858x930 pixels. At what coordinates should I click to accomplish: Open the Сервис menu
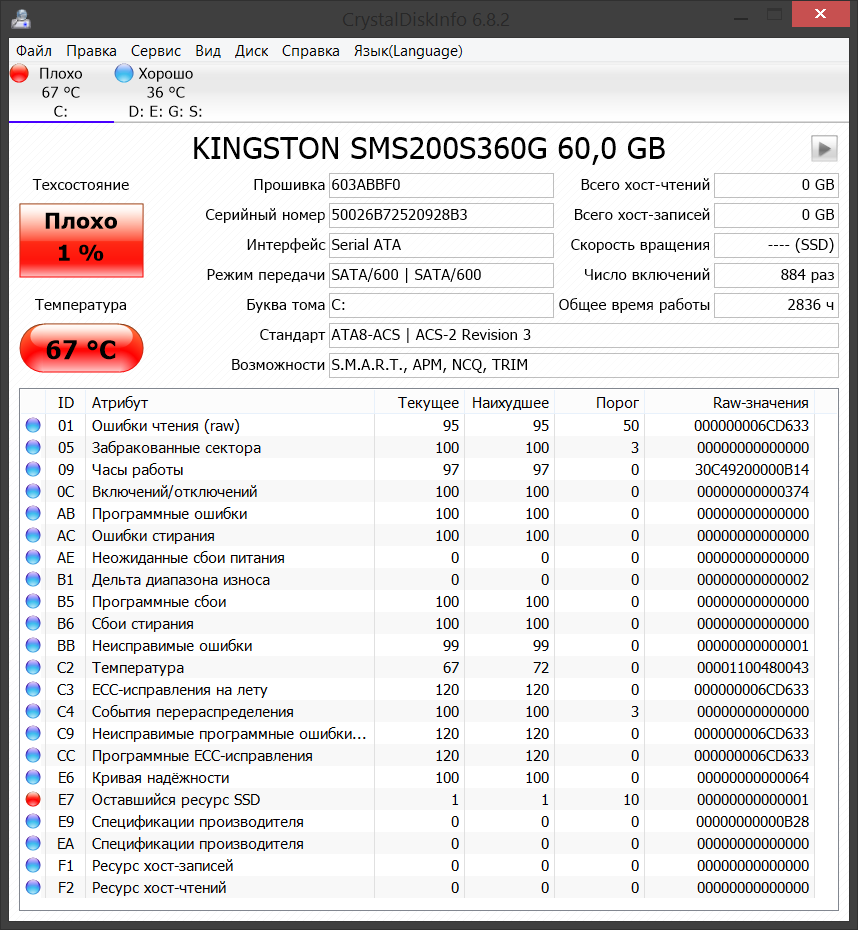156,51
